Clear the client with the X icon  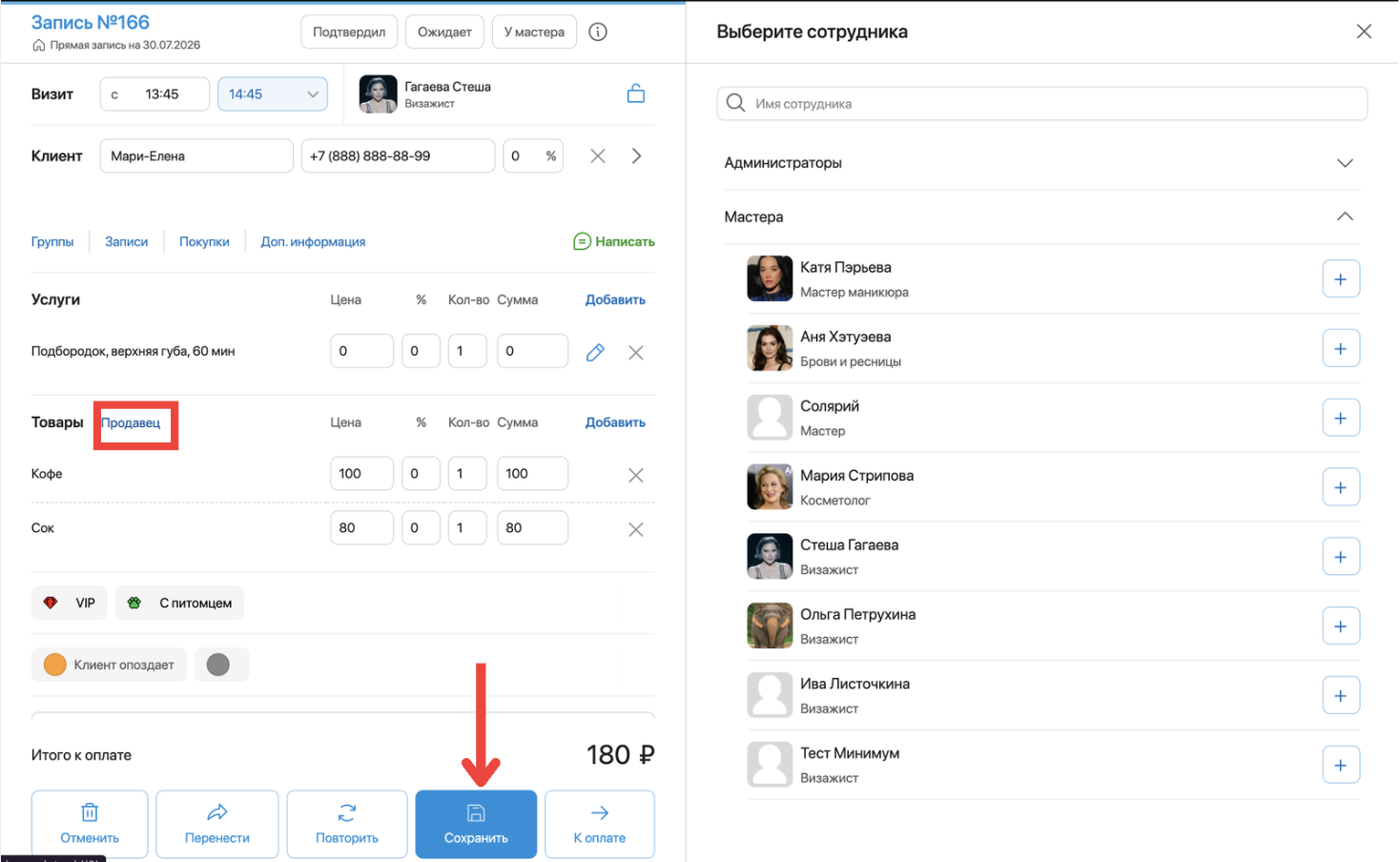click(x=598, y=155)
